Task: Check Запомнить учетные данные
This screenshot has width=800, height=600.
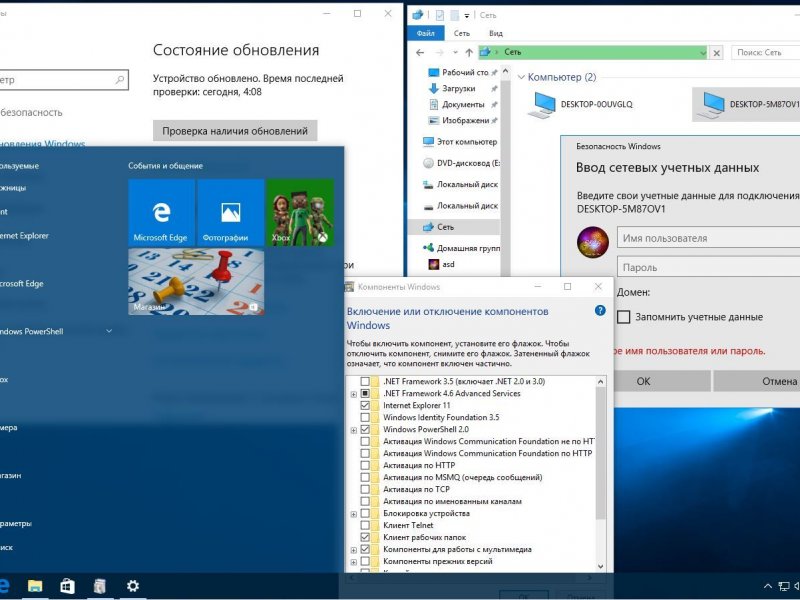Action: pyautogui.click(x=623, y=317)
